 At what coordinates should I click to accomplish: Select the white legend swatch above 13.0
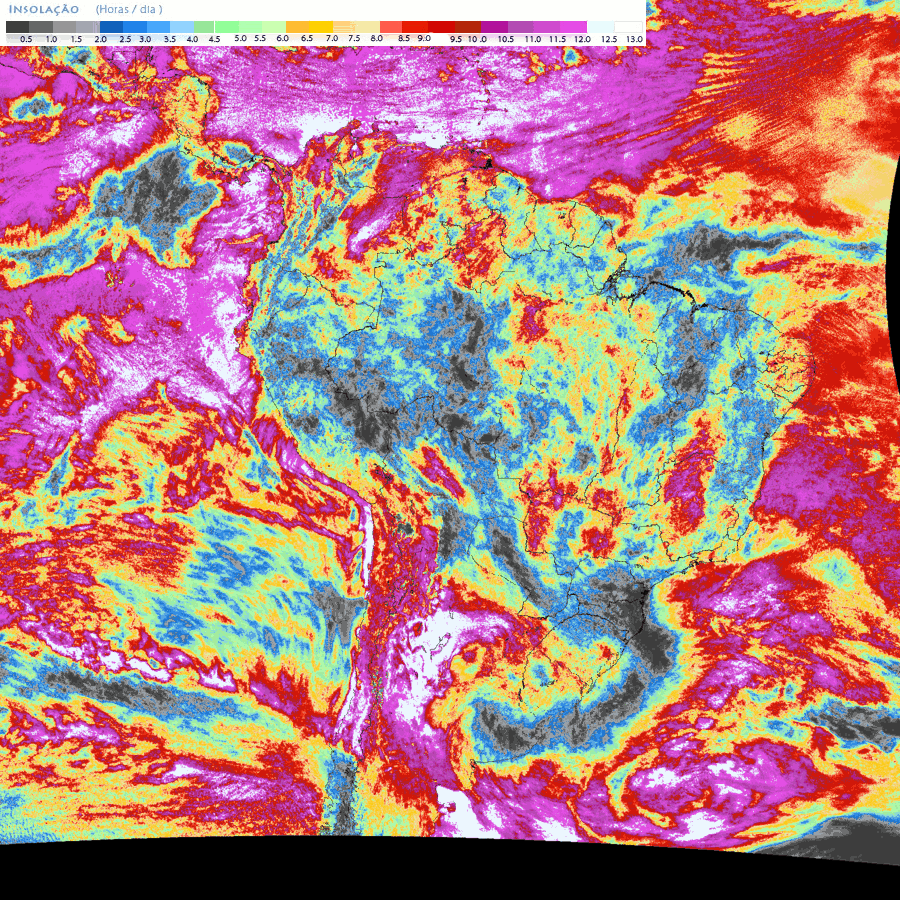coord(628,27)
